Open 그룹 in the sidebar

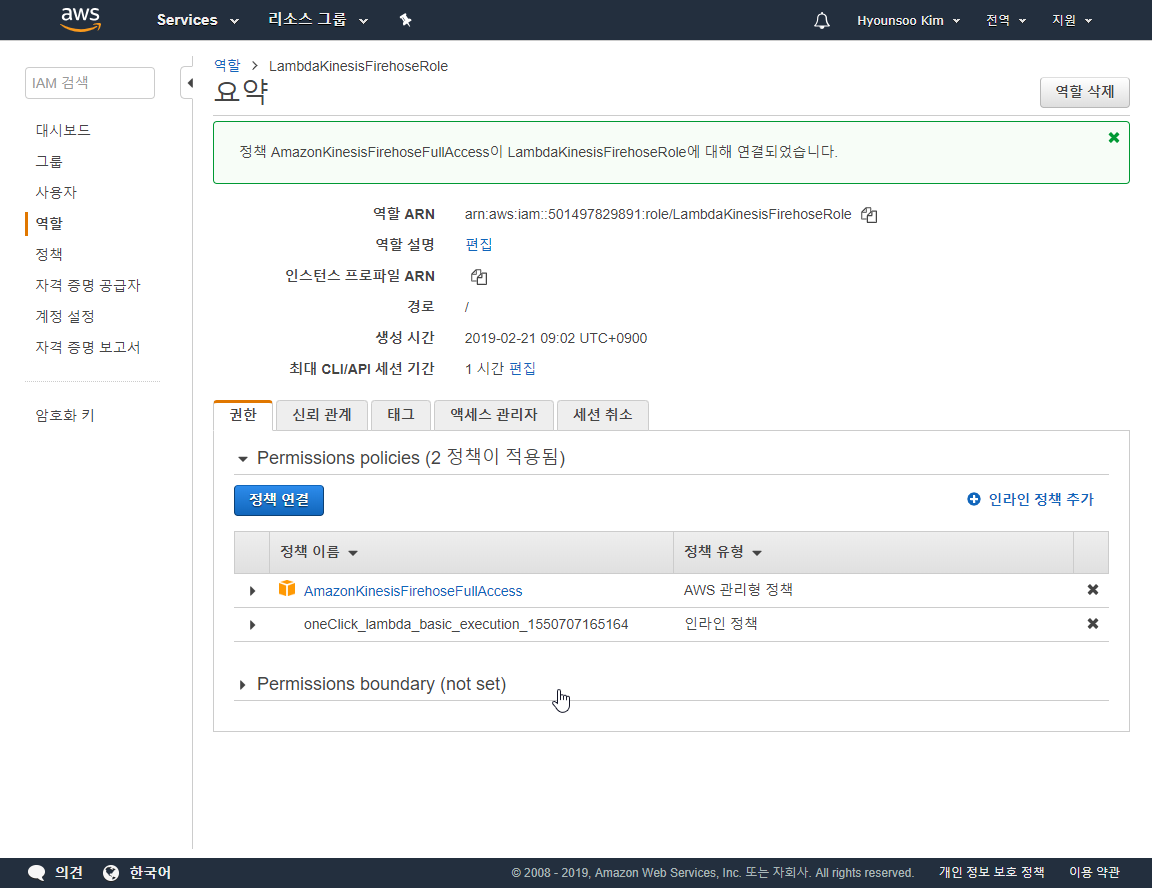(49, 161)
